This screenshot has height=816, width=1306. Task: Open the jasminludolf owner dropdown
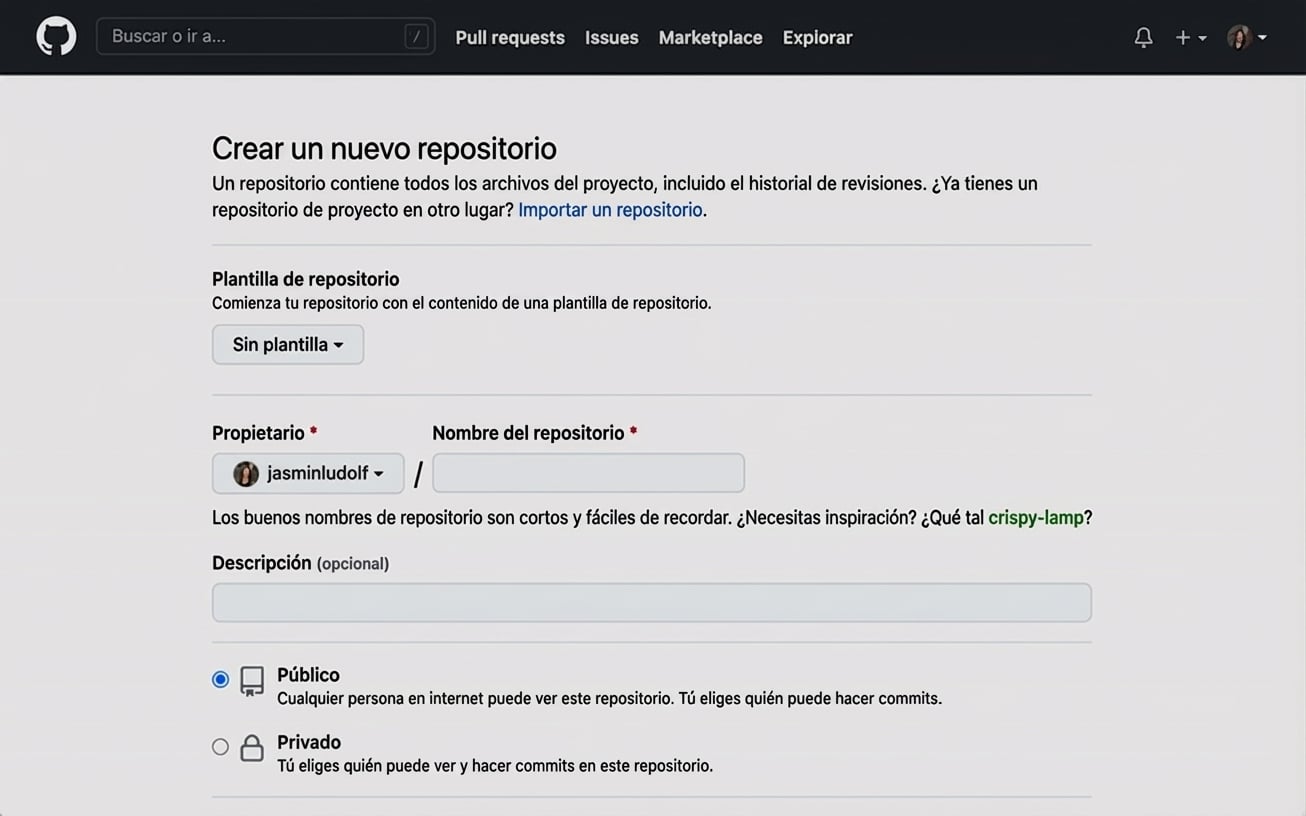(308, 473)
